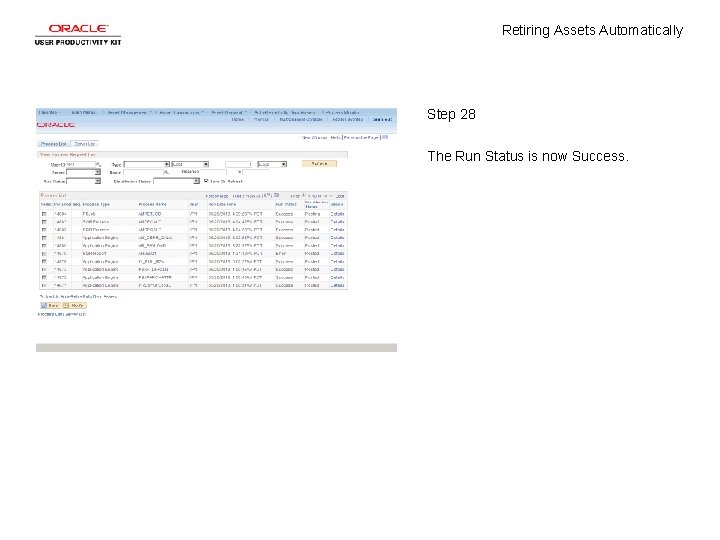Click the Save button with disk icon
720x540 pixels.
click(x=50, y=305)
